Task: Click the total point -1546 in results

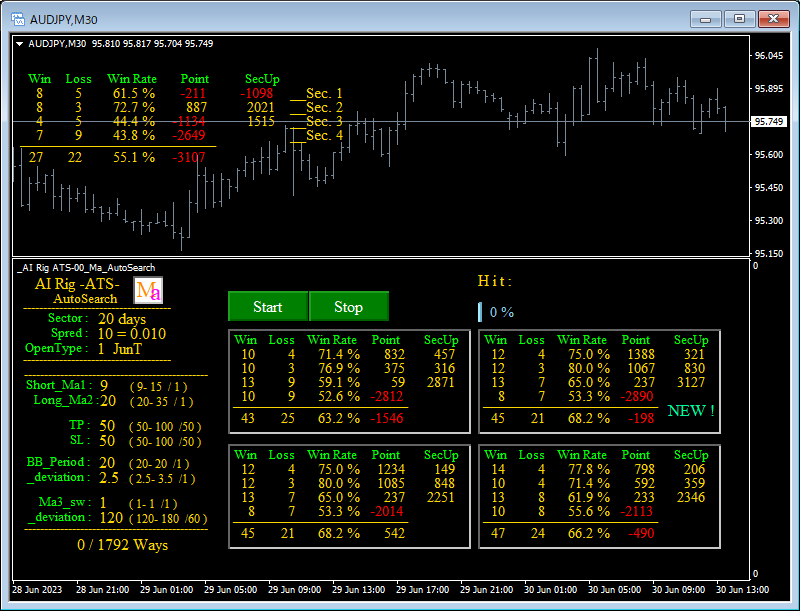Action: (387, 418)
